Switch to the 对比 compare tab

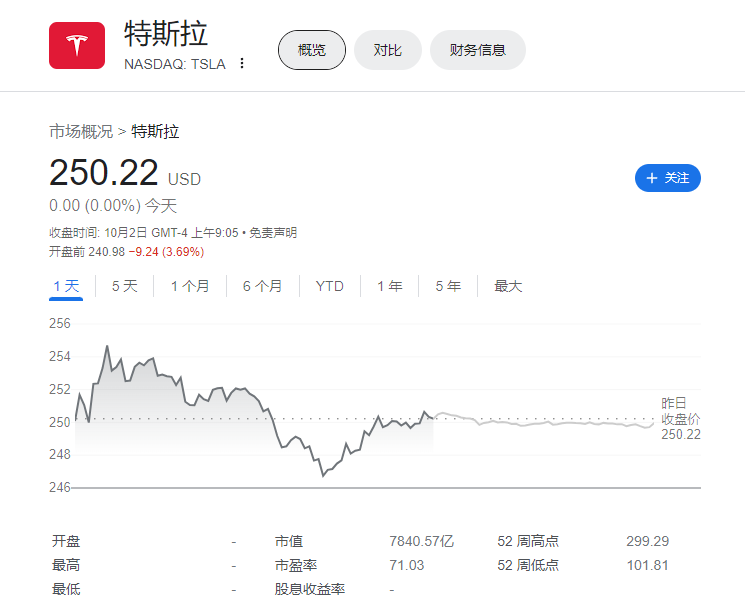388,50
